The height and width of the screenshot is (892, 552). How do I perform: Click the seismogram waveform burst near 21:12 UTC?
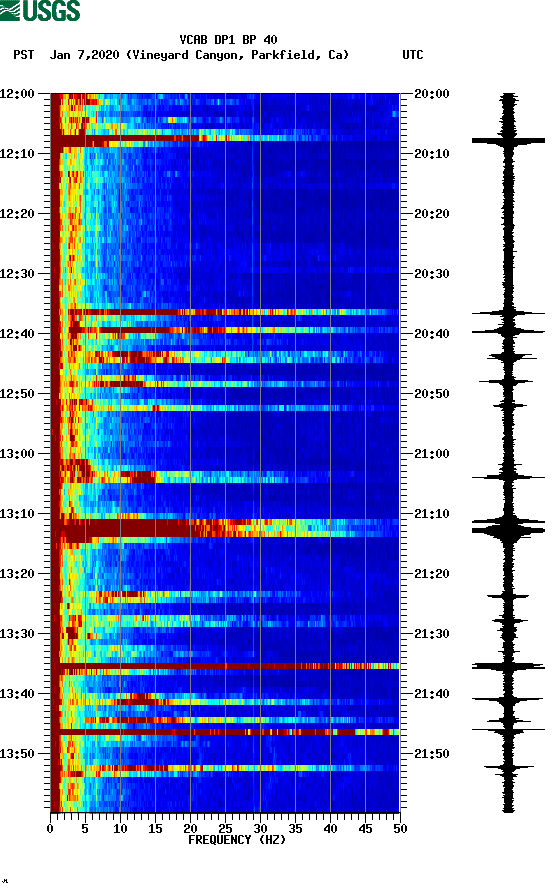(x=508, y=527)
